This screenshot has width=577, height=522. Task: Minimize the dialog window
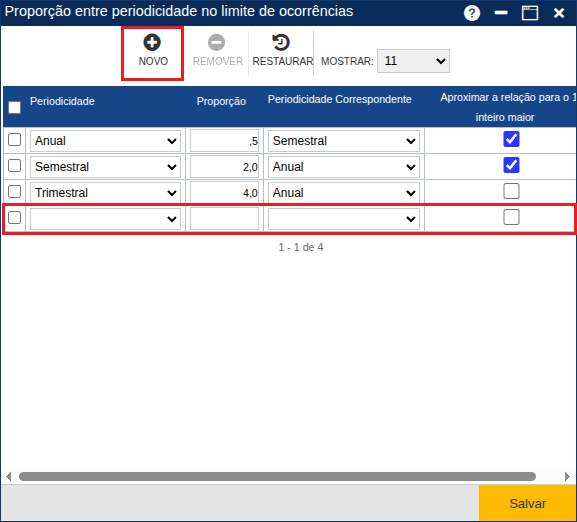501,13
